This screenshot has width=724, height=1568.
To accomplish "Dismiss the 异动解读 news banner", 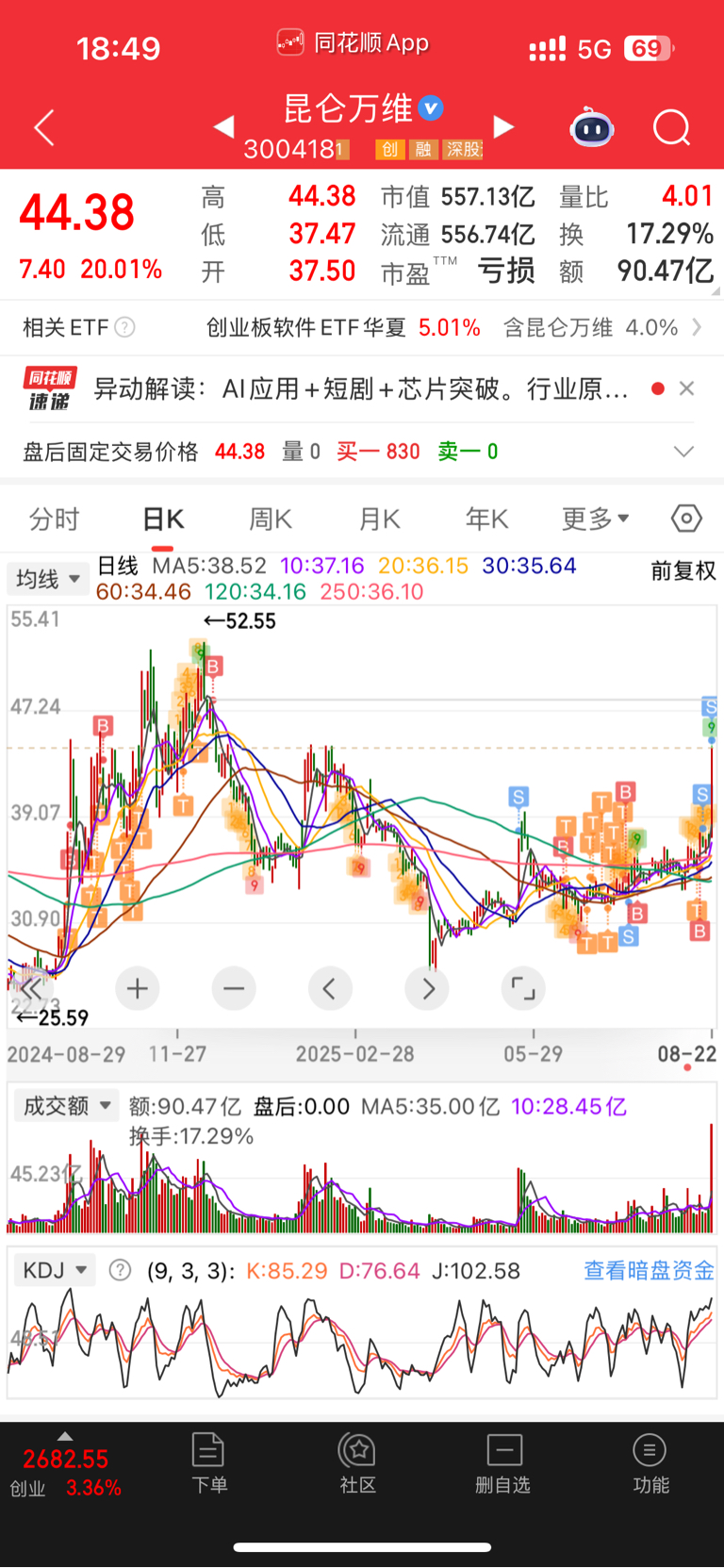I will tap(686, 388).
